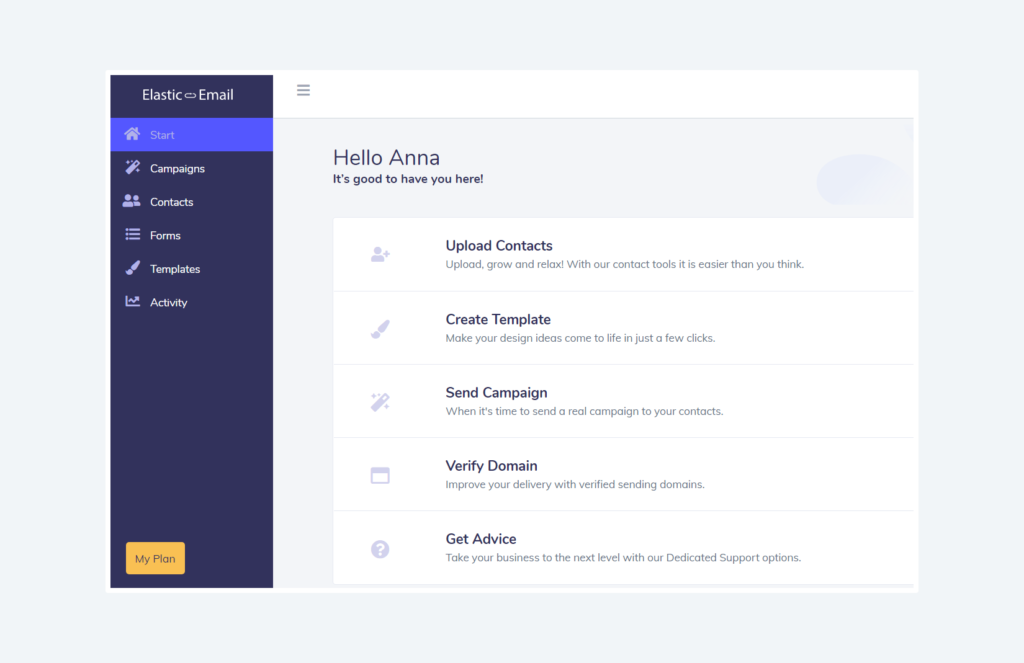This screenshot has width=1024, height=663.
Task: Click the chart icon beside Activity
Action: pos(132,302)
